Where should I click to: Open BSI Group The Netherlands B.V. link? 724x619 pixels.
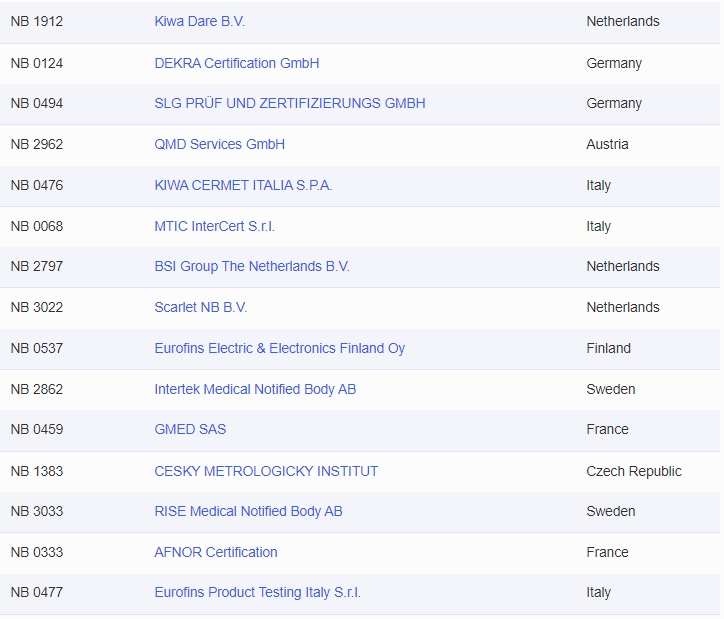(252, 266)
